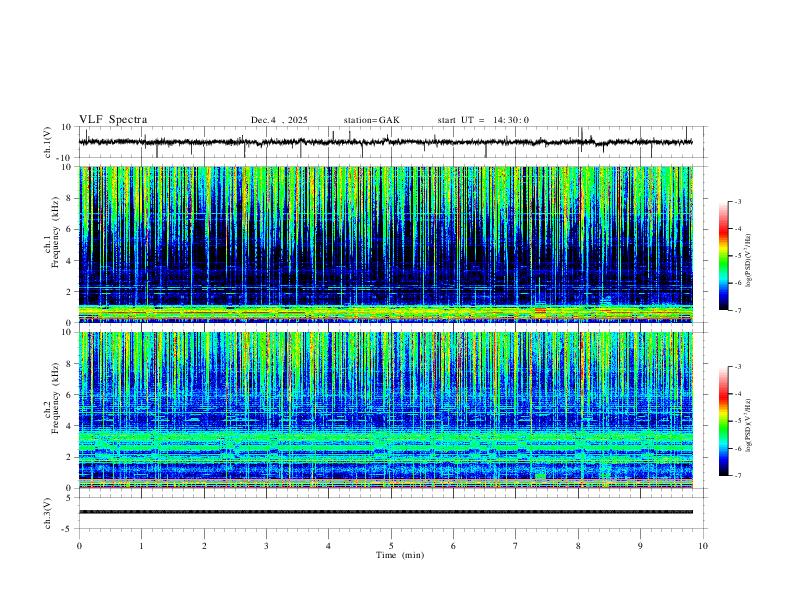The height and width of the screenshot is (612, 792).
Task: Select the "start UT = 14:30:0" text
Action: coord(483,120)
